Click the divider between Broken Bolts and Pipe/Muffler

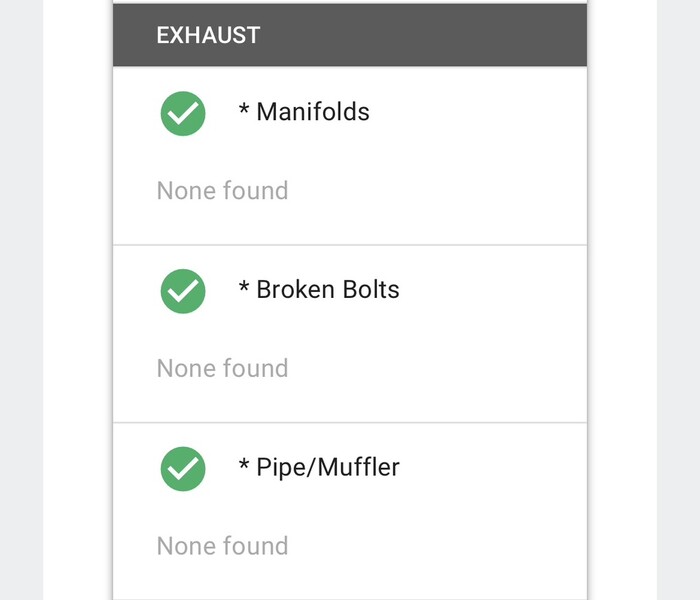pyautogui.click(x=350, y=423)
